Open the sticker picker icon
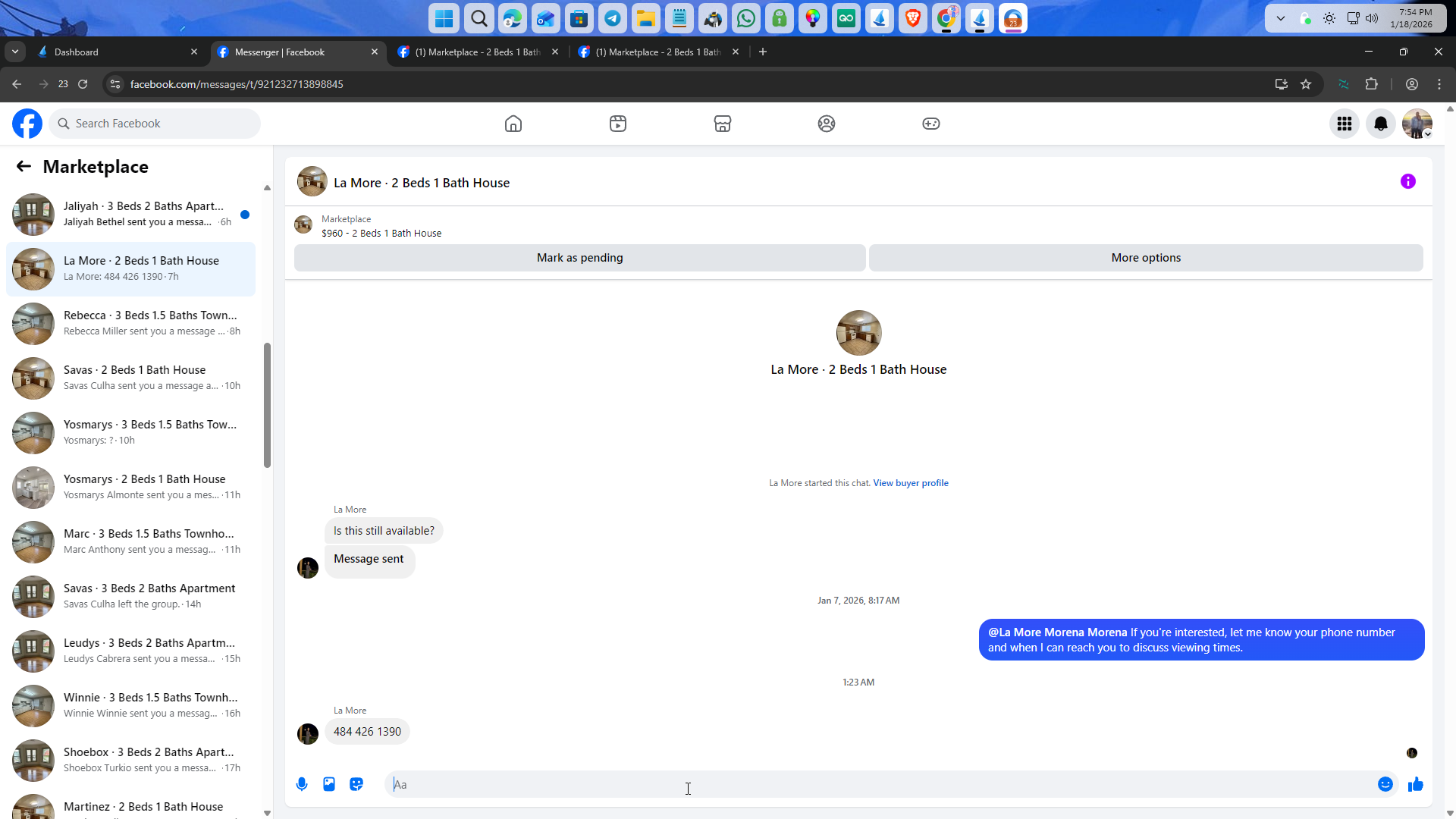 356,784
